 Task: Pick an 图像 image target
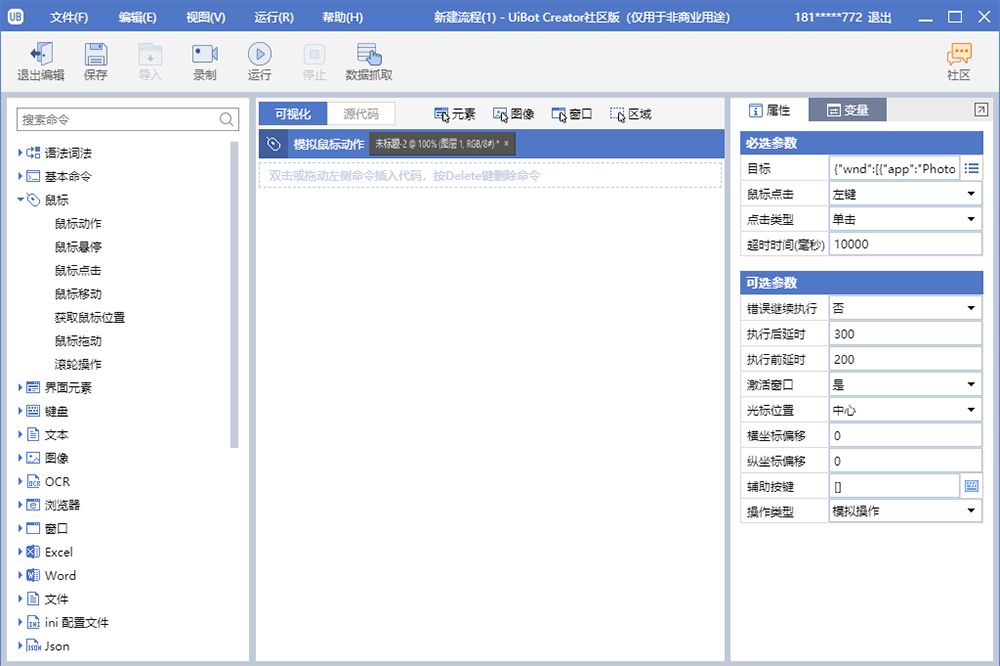(x=513, y=114)
